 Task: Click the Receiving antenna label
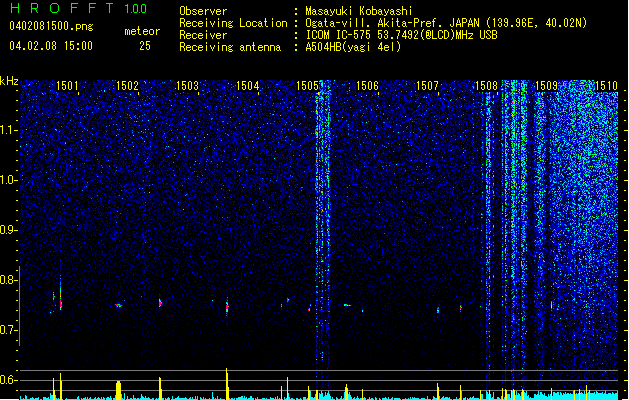click(230, 47)
